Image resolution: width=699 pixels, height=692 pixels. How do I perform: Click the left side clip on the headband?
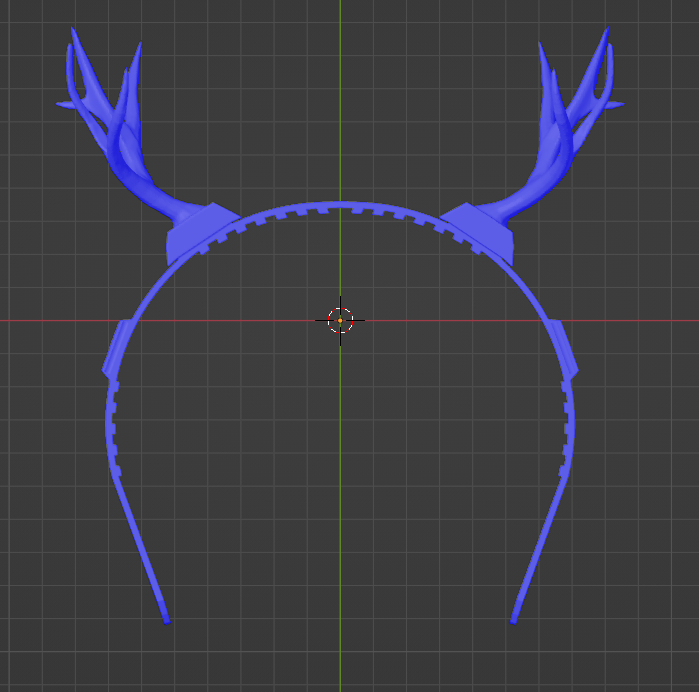click(117, 350)
